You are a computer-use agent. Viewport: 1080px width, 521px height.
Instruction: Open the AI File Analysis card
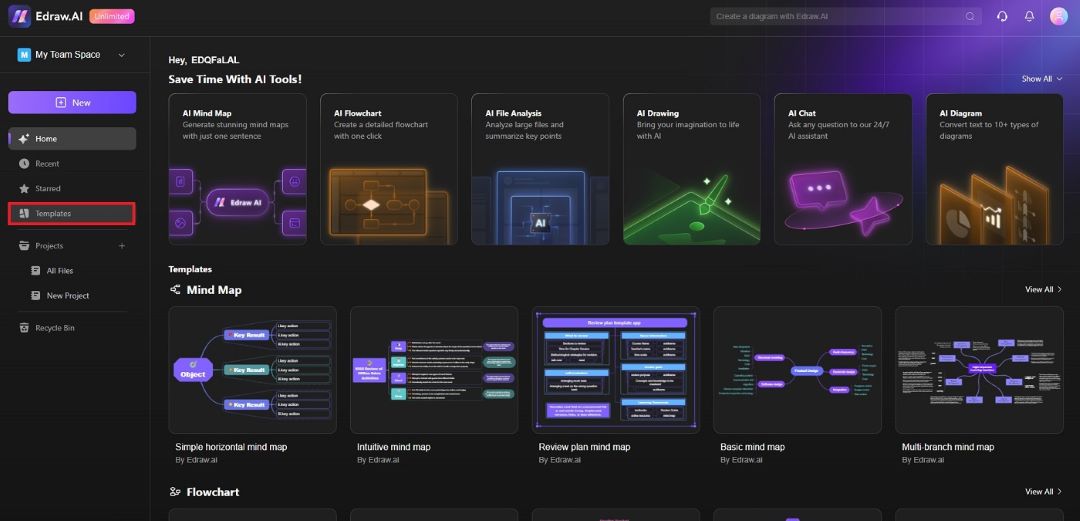tap(541, 169)
